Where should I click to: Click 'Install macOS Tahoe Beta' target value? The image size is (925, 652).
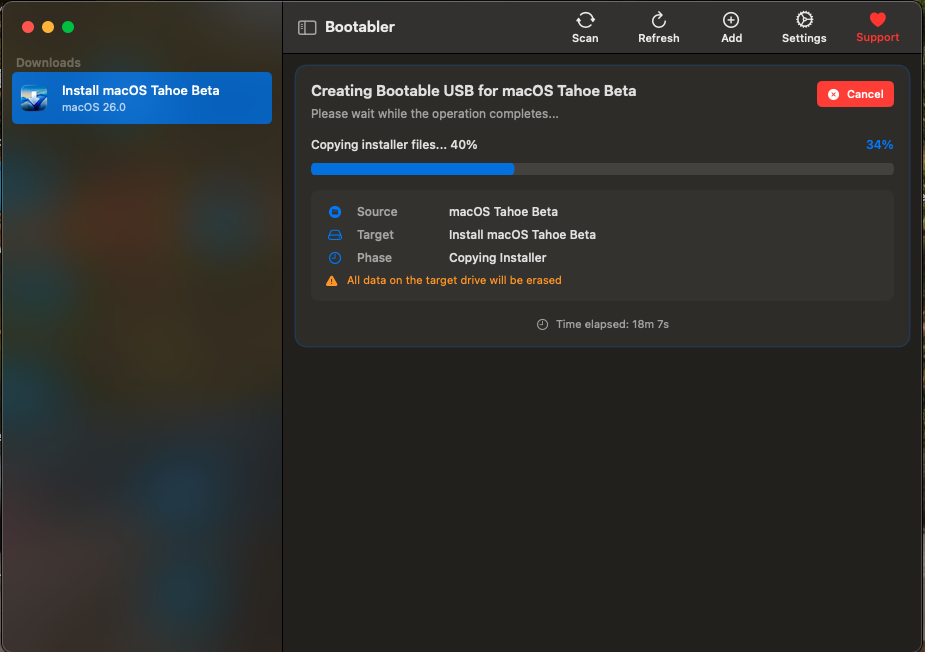(x=522, y=235)
